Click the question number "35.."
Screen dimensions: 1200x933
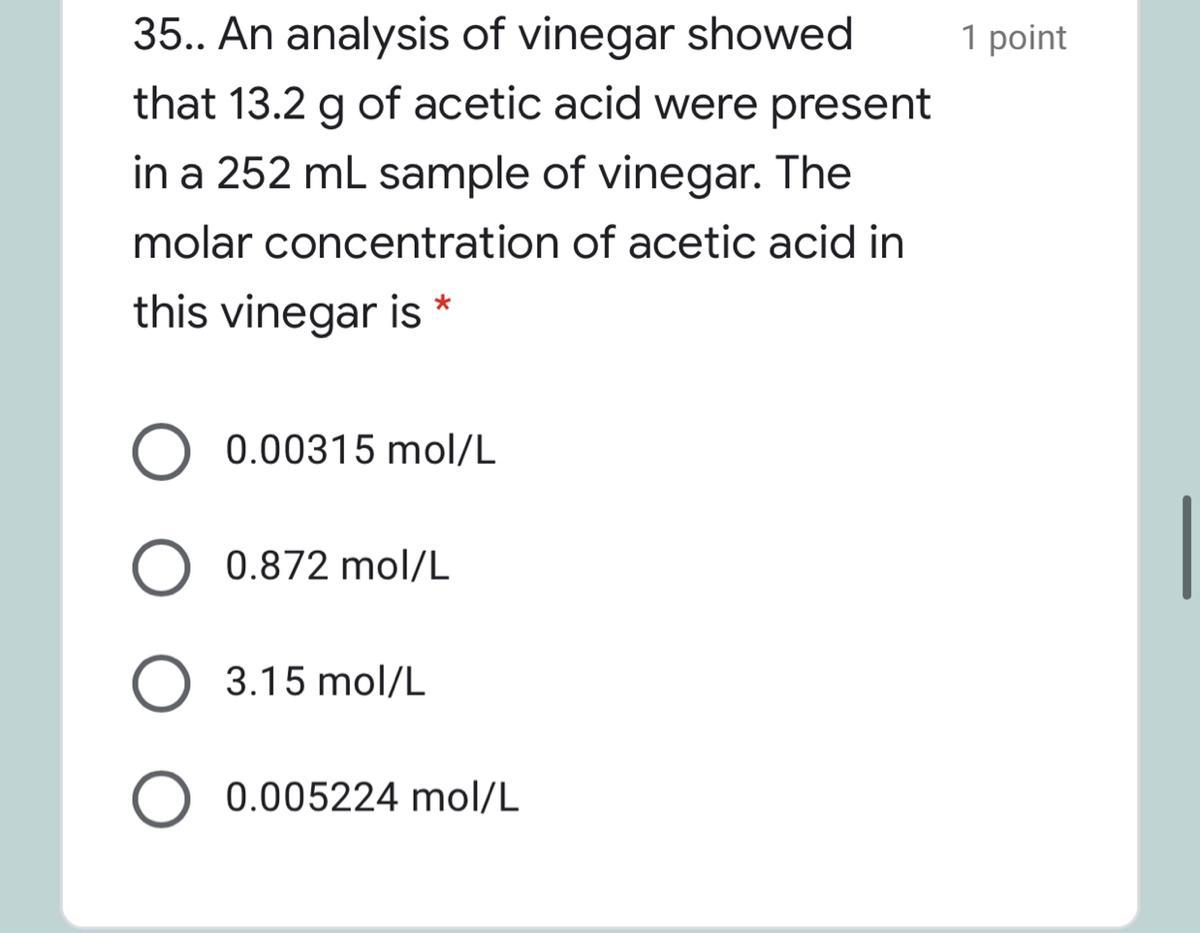pyautogui.click(x=170, y=35)
